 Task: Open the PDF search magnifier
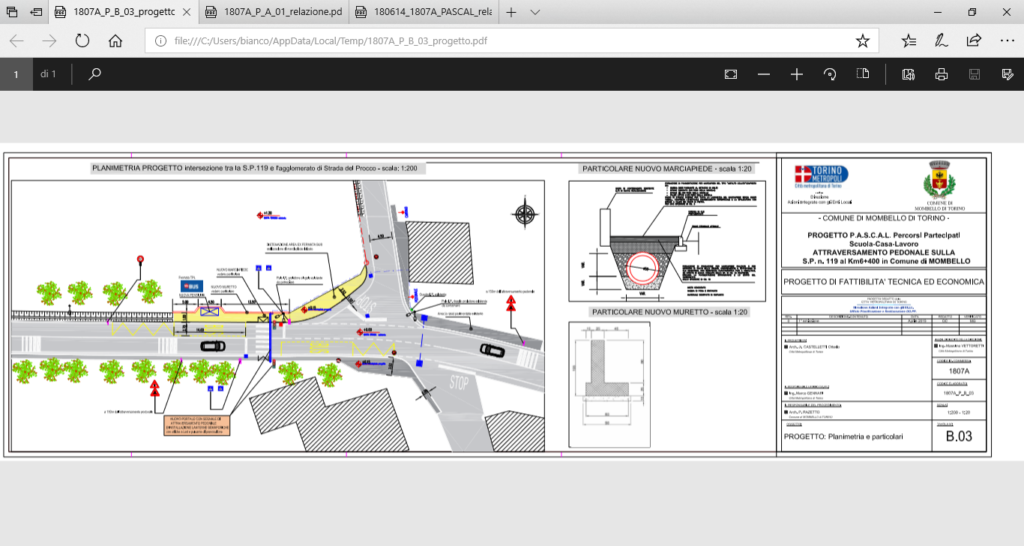pos(95,74)
